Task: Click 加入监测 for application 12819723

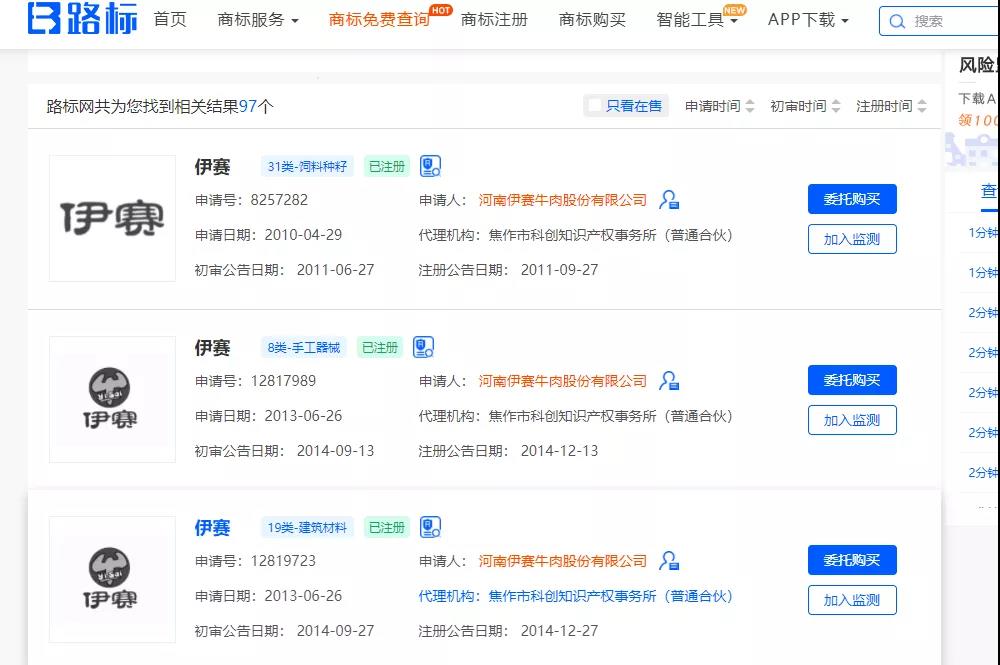Action: click(x=852, y=600)
